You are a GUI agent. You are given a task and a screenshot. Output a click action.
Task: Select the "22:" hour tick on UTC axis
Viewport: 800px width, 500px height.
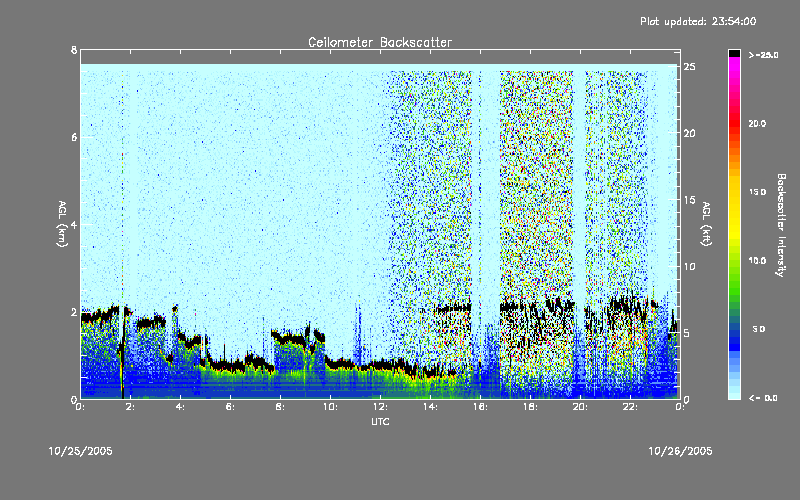[630, 407]
